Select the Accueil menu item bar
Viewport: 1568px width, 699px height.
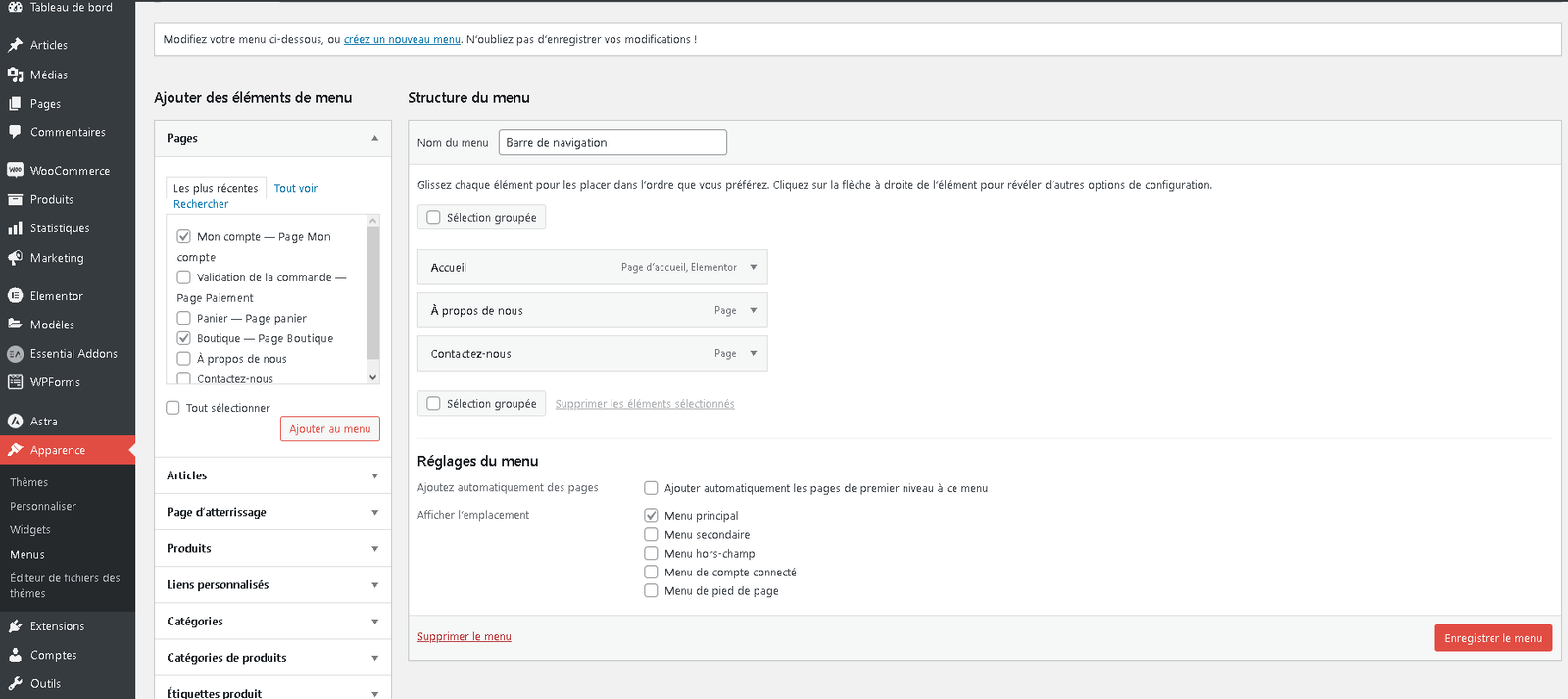(592, 267)
